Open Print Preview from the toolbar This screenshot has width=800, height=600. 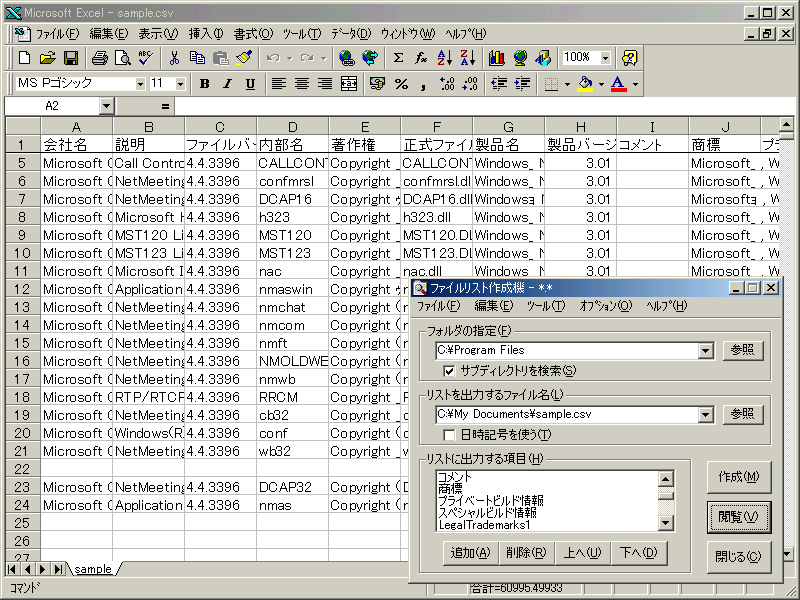coord(122,58)
